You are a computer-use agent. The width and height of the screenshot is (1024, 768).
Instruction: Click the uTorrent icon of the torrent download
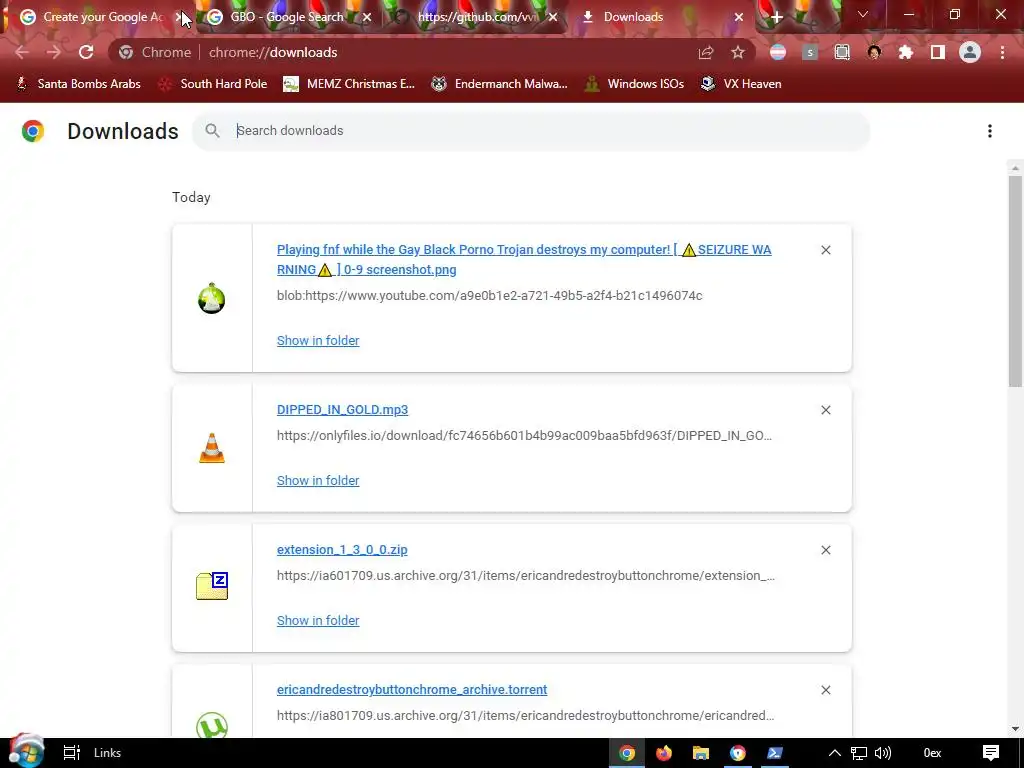pyautogui.click(x=212, y=725)
